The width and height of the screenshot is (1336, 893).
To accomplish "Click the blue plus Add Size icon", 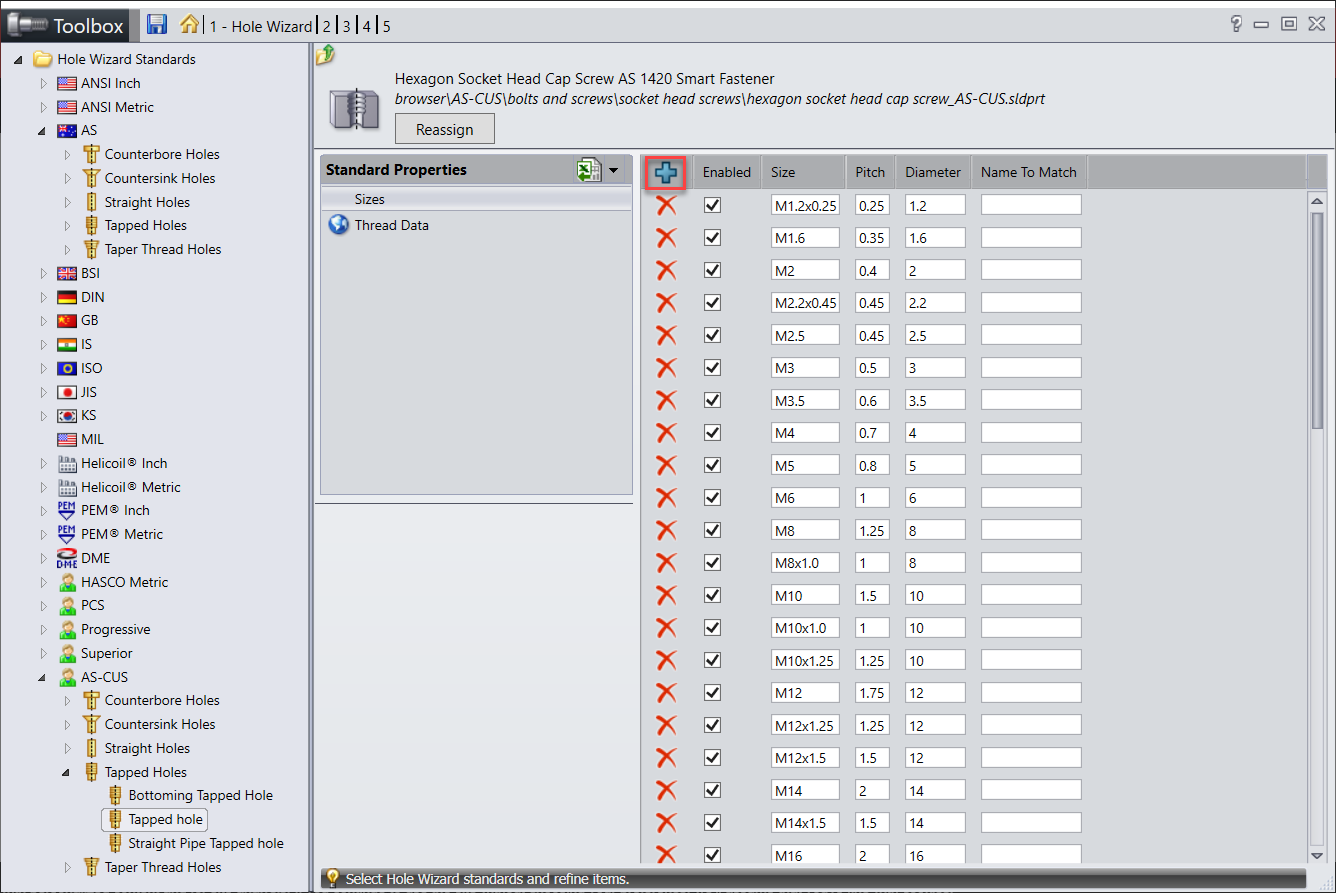I will (666, 172).
